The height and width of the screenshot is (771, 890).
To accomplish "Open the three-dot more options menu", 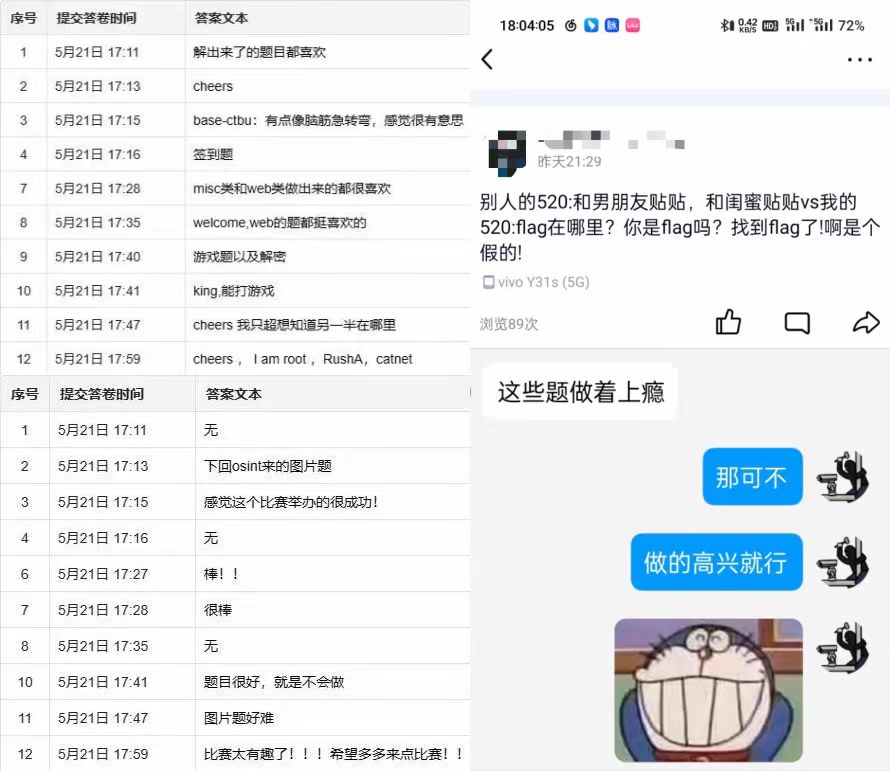I will click(x=859, y=60).
